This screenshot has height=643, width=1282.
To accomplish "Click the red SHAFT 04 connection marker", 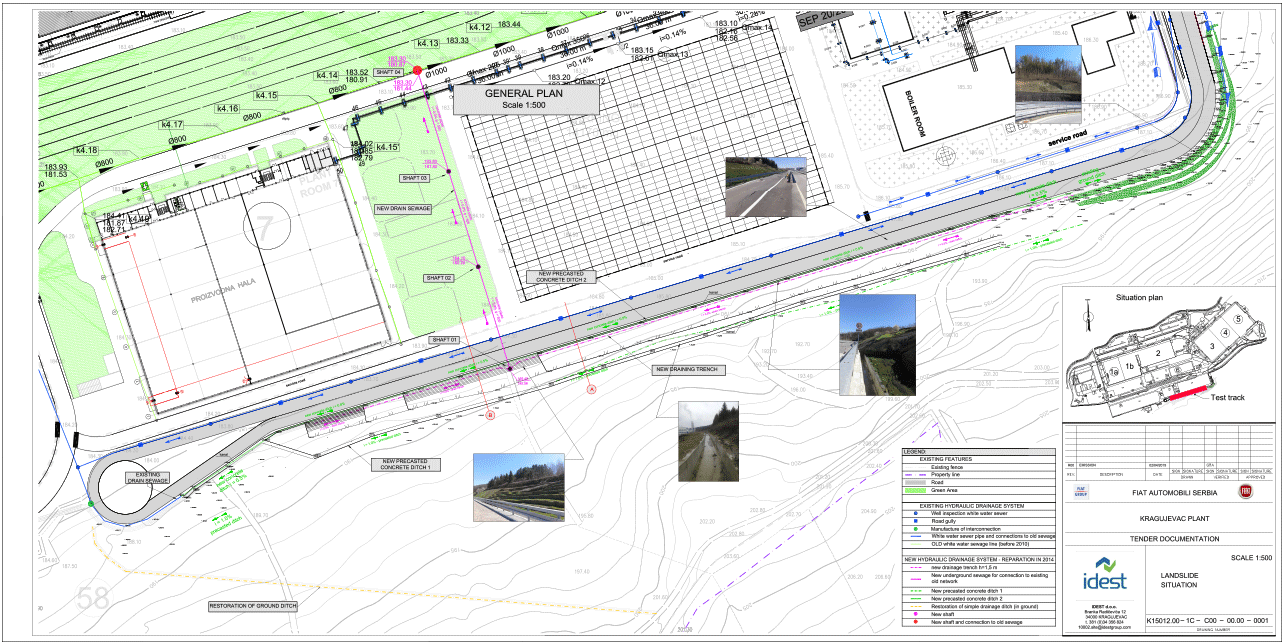I will (418, 72).
